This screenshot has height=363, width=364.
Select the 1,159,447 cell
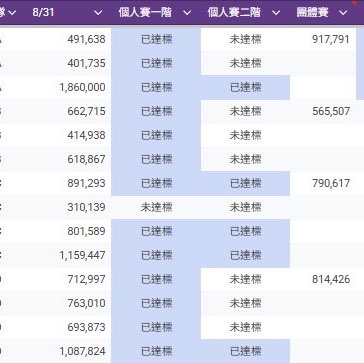(82, 255)
